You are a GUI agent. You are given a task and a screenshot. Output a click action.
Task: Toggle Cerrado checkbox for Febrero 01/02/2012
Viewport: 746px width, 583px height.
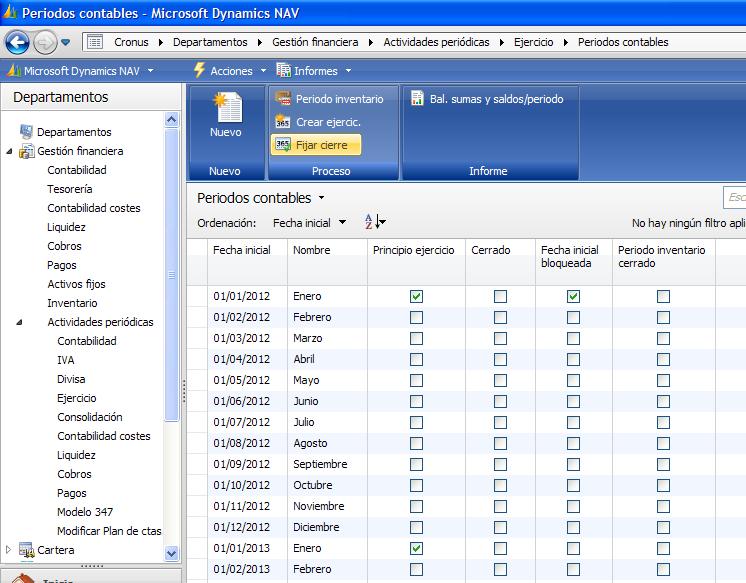500,317
